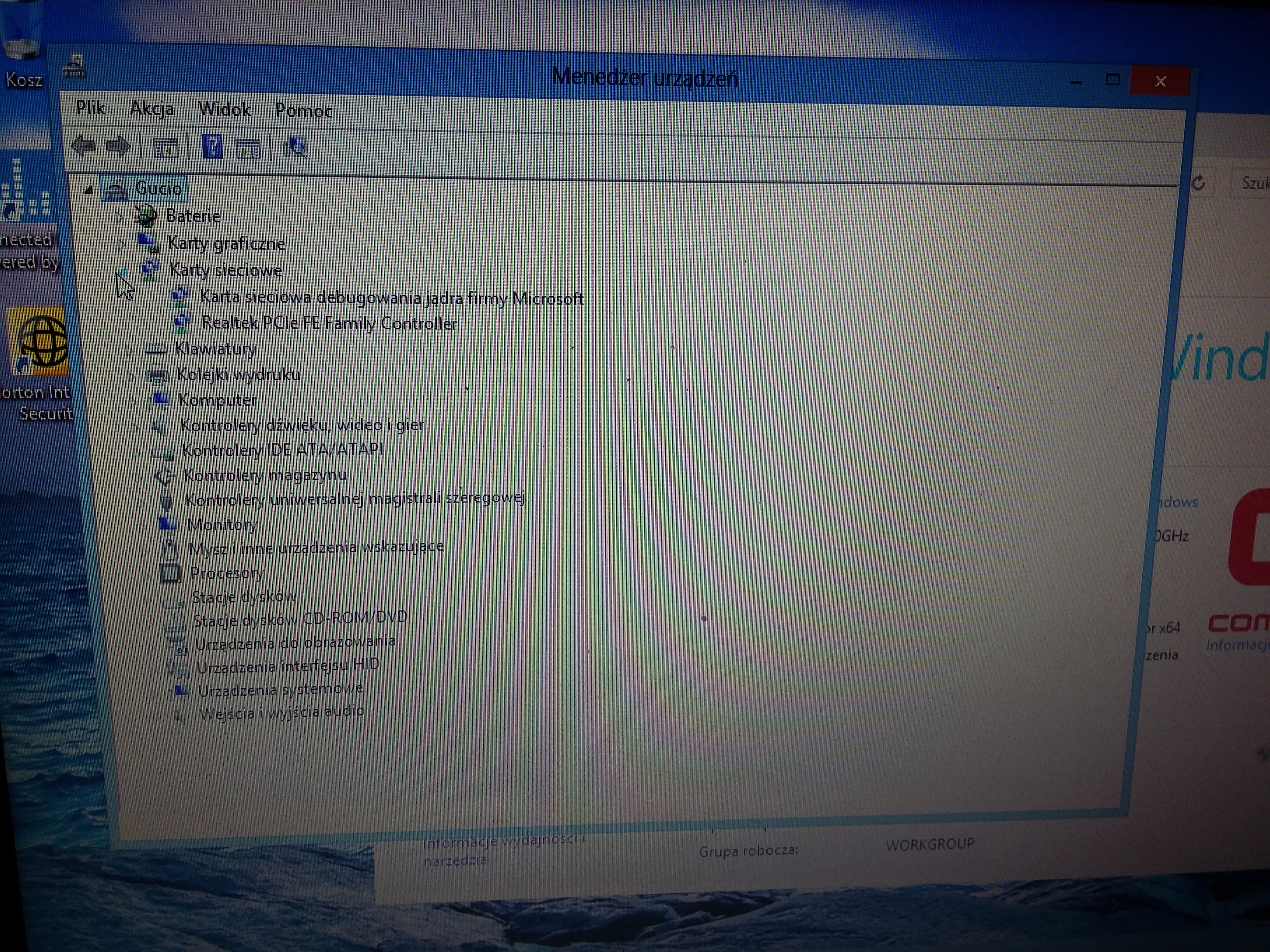
Task: Click the show/hide console tree toolbar icon
Action: (166, 149)
